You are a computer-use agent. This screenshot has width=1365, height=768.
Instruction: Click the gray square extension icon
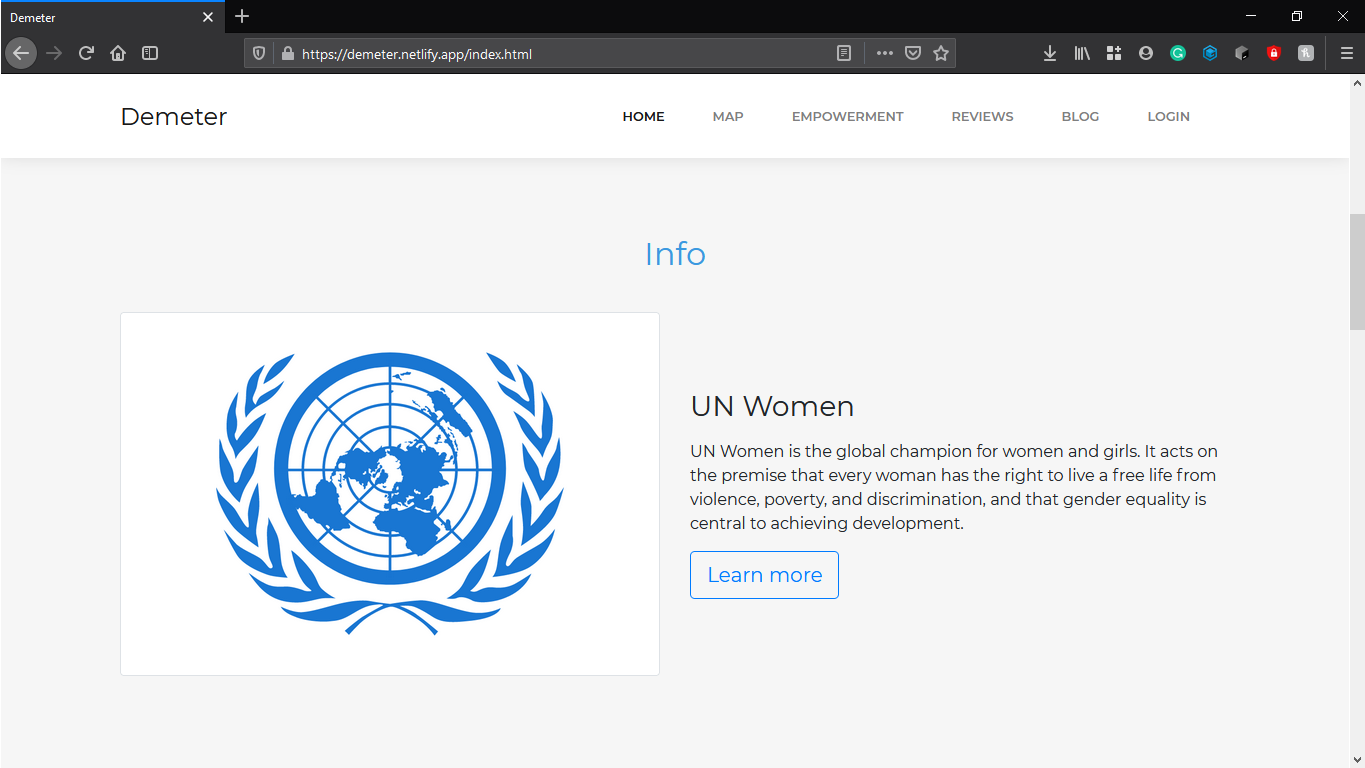[1306, 54]
